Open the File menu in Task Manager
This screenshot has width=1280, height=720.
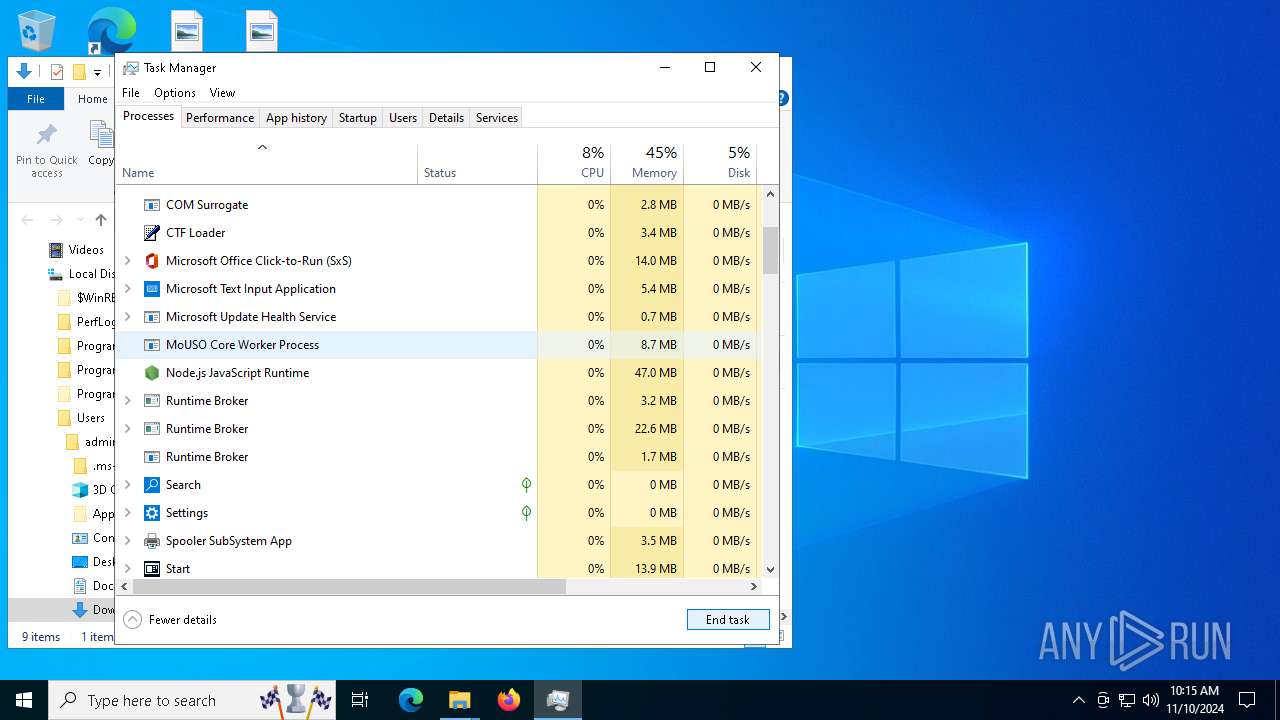131,93
